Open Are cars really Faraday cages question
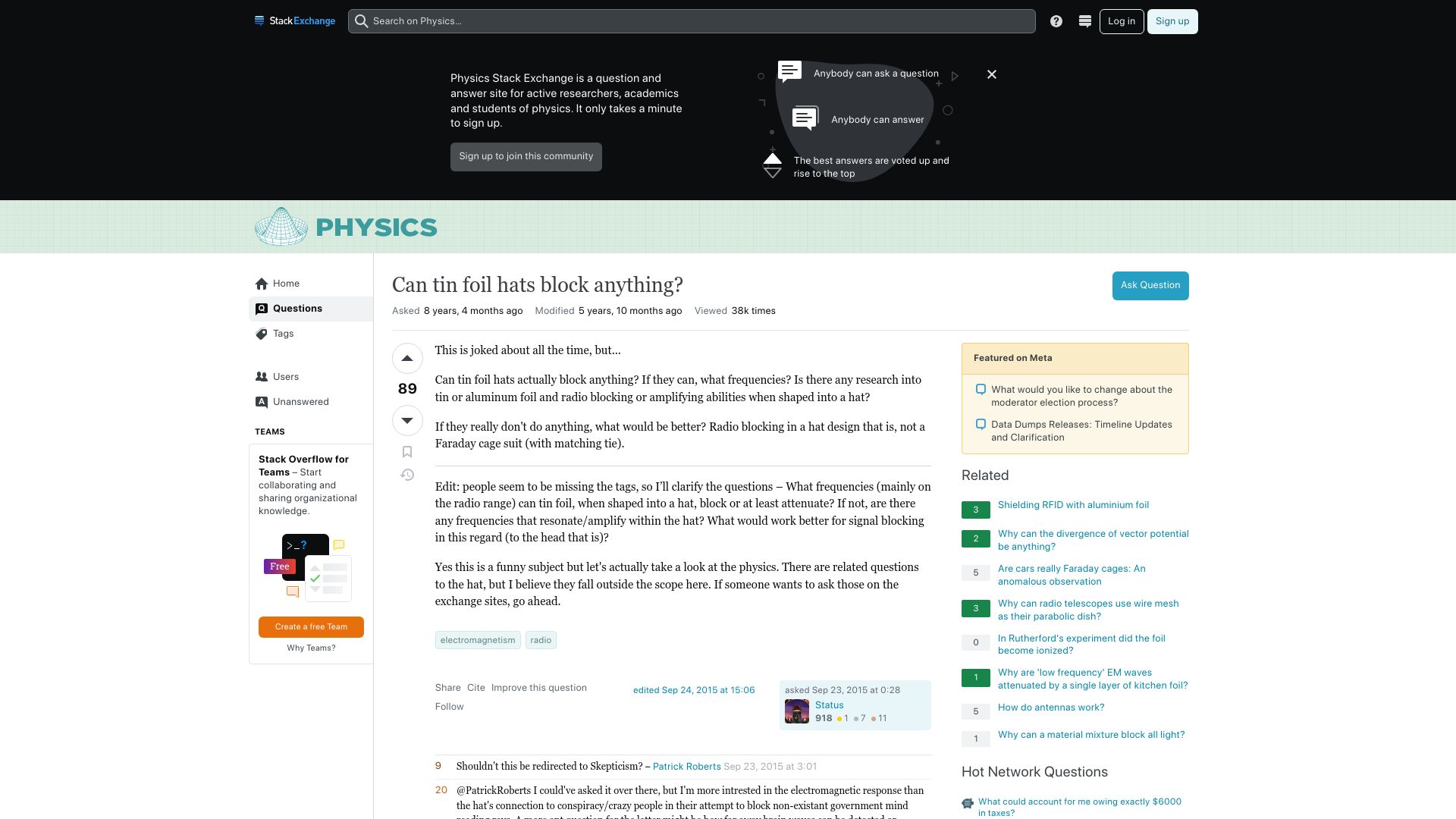 click(1072, 575)
